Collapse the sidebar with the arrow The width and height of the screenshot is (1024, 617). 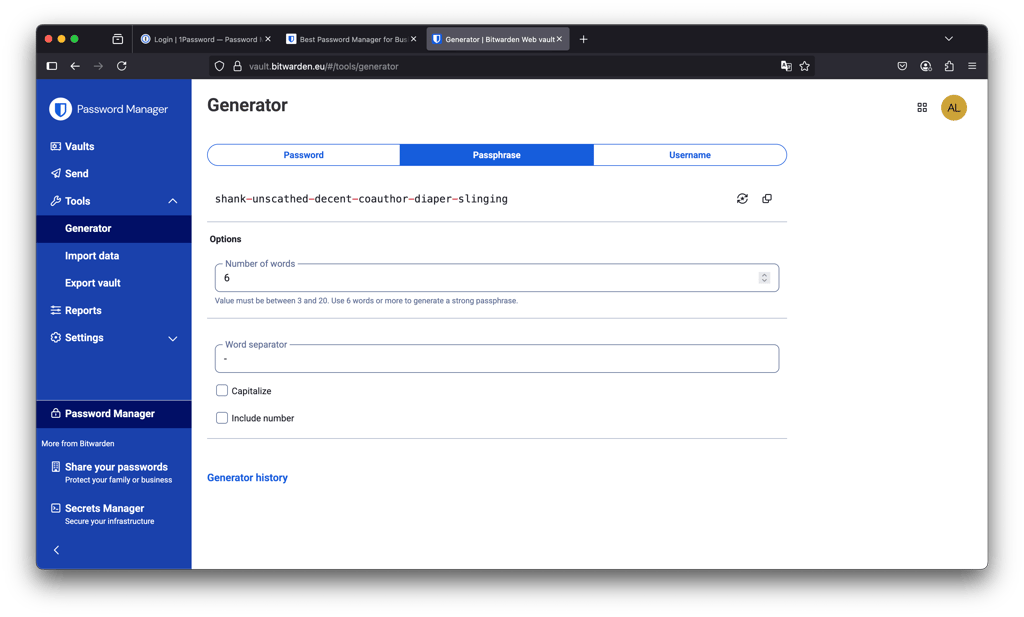click(x=57, y=550)
